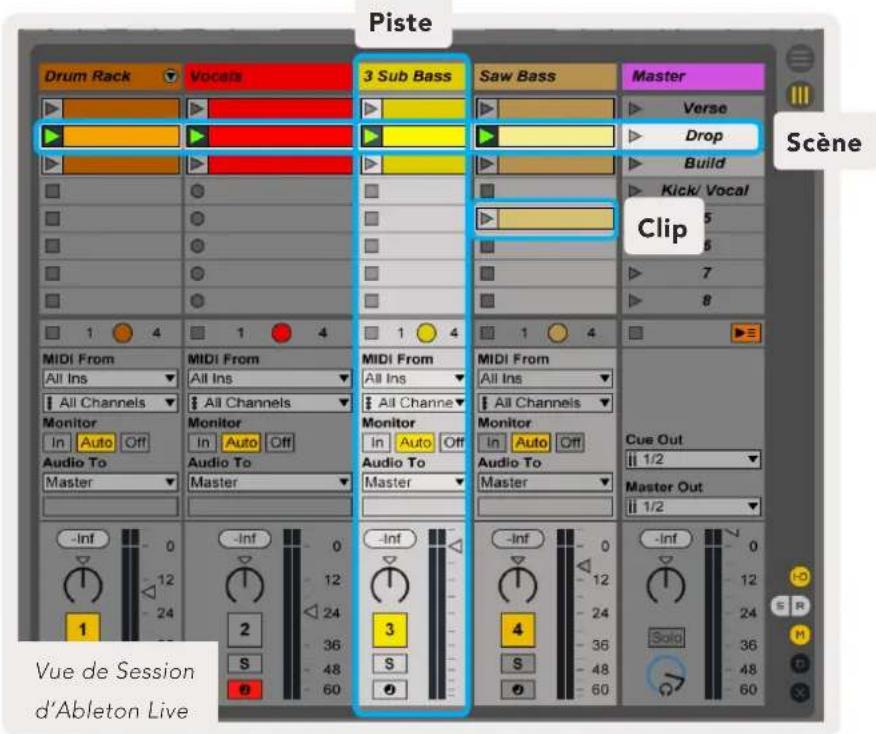Click Back to Arrangement orange button
The width and height of the screenshot is (876, 734).
tap(746, 333)
